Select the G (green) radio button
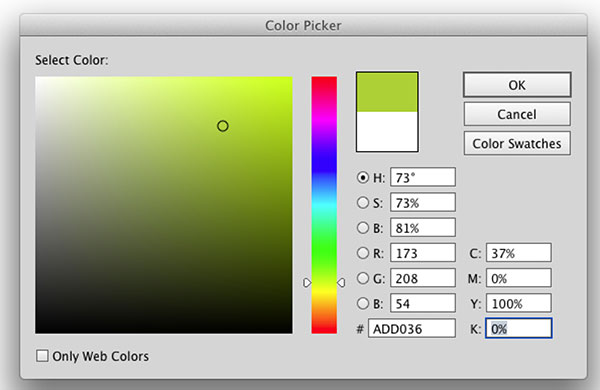The height and width of the screenshot is (390, 600). click(362, 278)
